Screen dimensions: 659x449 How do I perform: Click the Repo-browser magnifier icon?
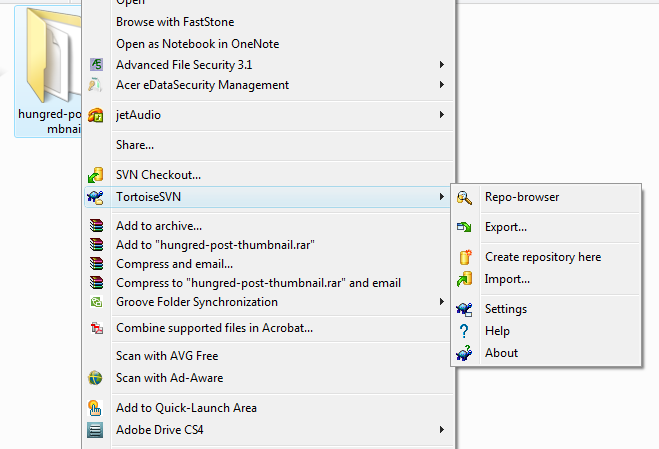click(464, 197)
